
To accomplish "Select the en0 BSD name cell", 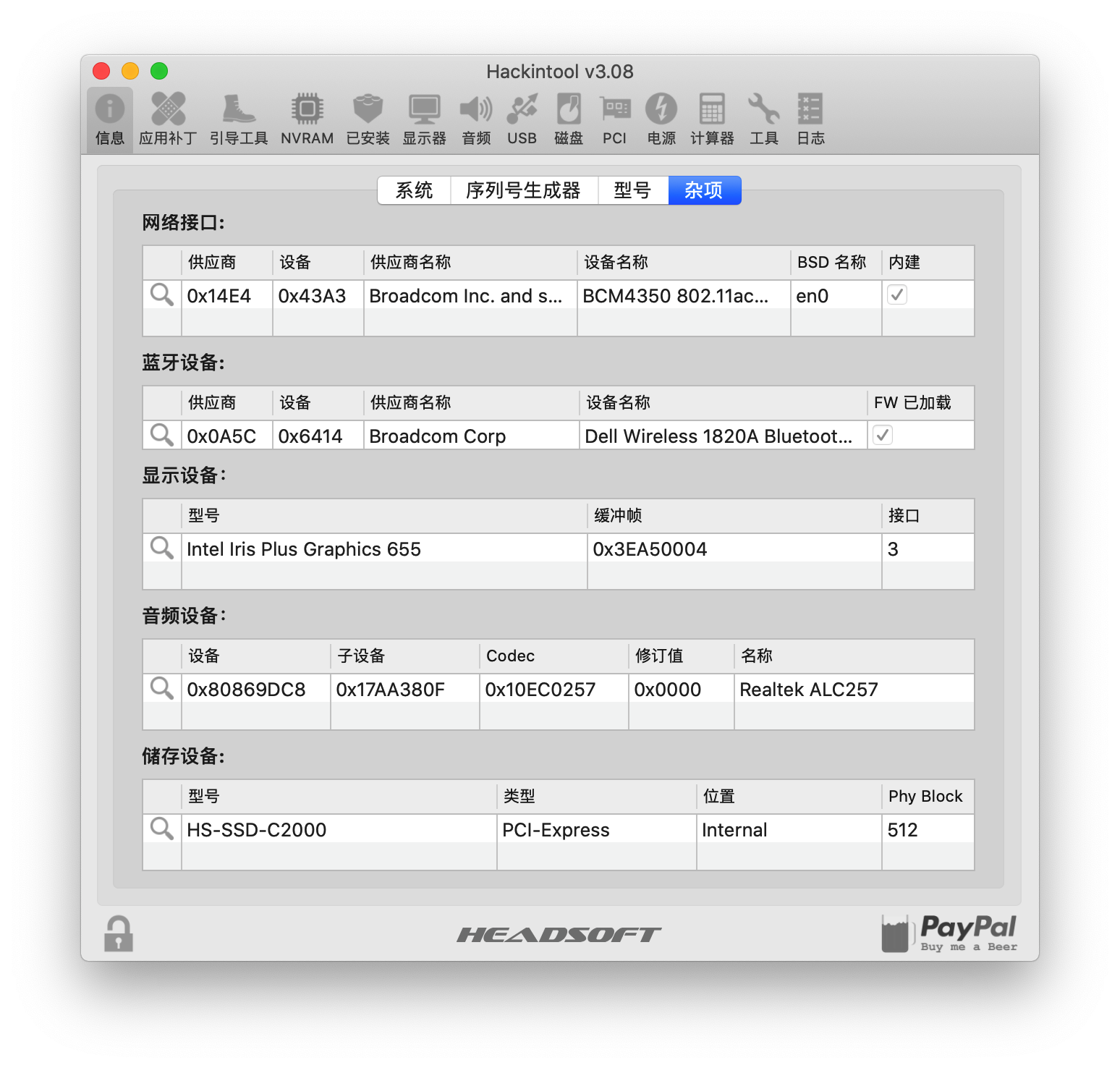I will [836, 295].
